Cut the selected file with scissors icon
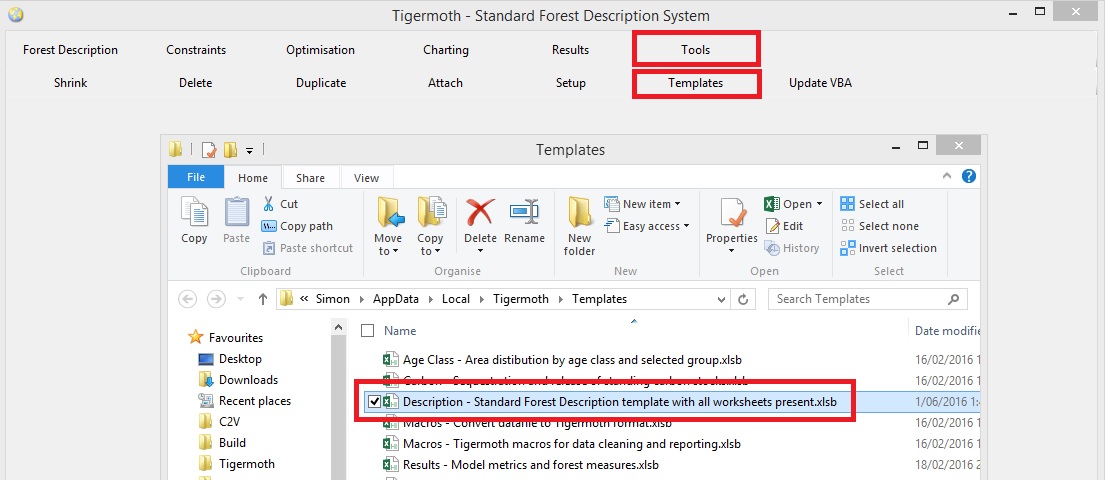 [x=268, y=204]
